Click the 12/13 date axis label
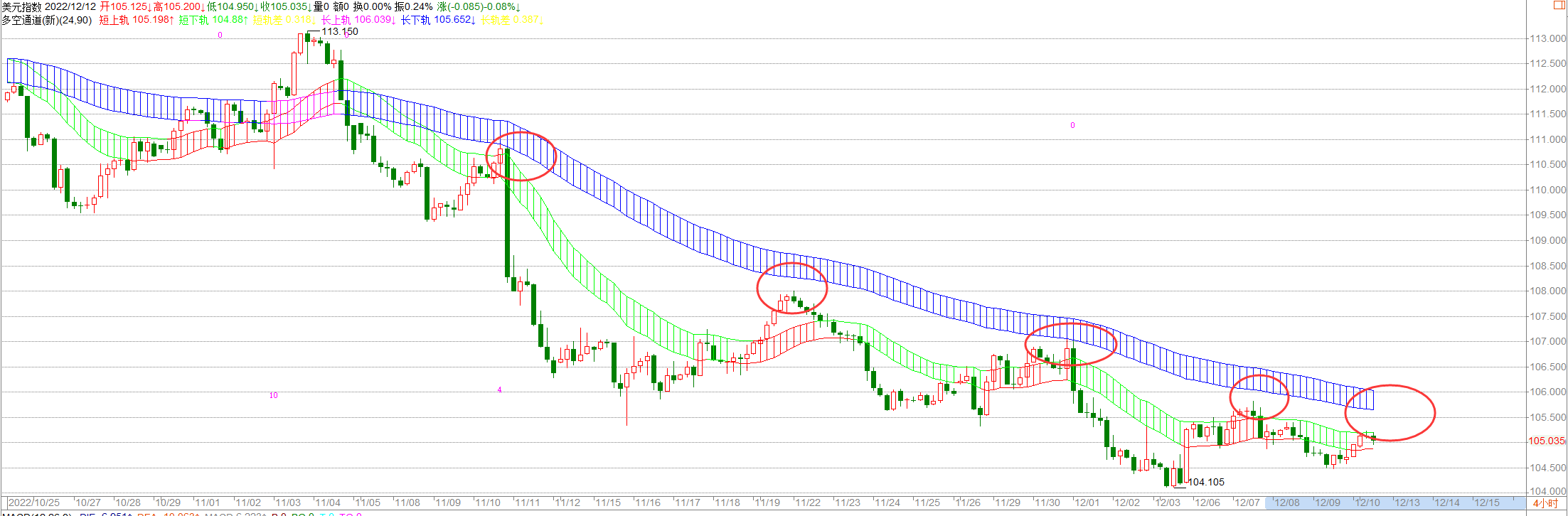 click(1407, 502)
